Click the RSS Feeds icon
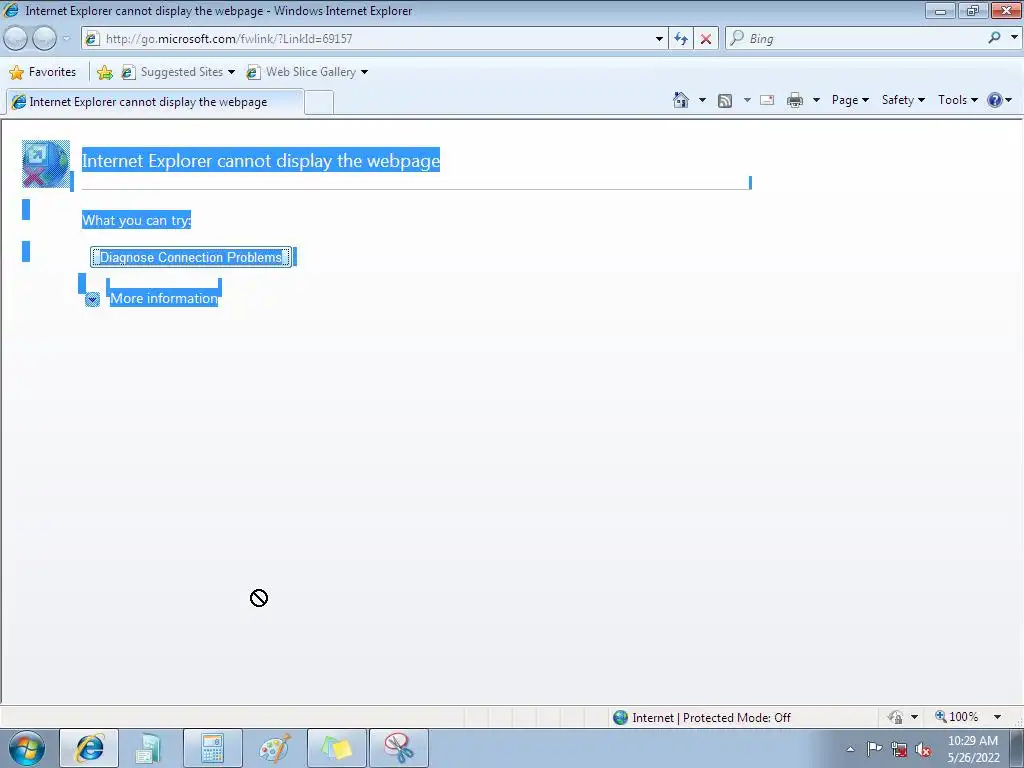Image resolution: width=1024 pixels, height=768 pixels. (724, 100)
